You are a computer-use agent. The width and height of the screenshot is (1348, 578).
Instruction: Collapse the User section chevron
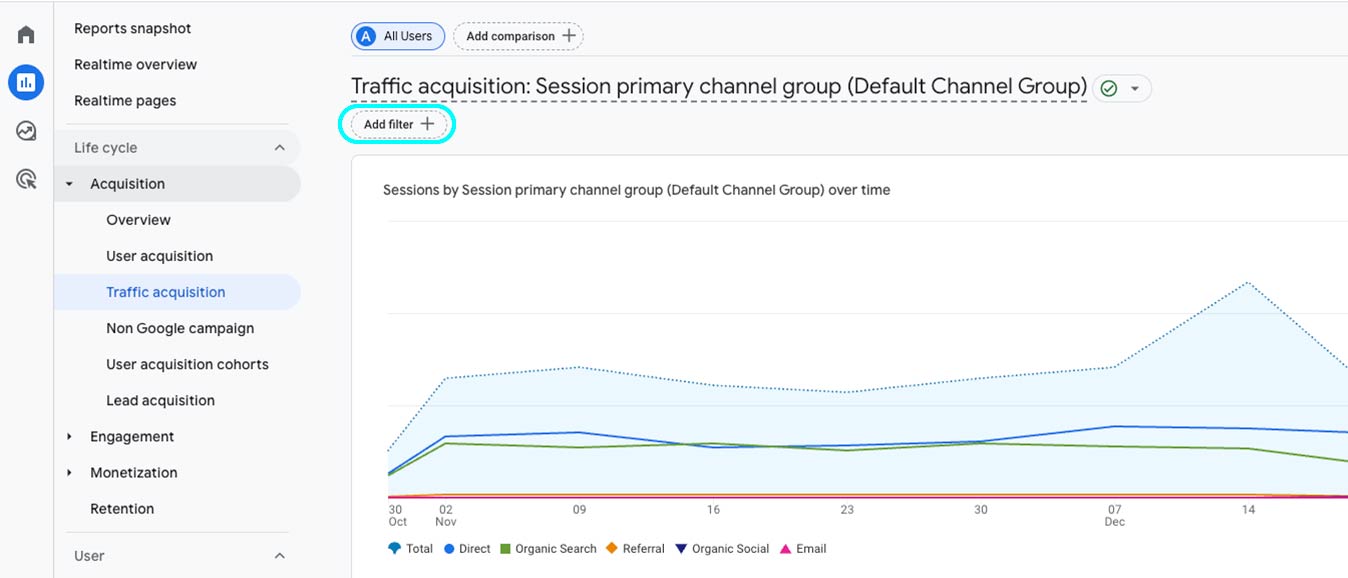279,556
